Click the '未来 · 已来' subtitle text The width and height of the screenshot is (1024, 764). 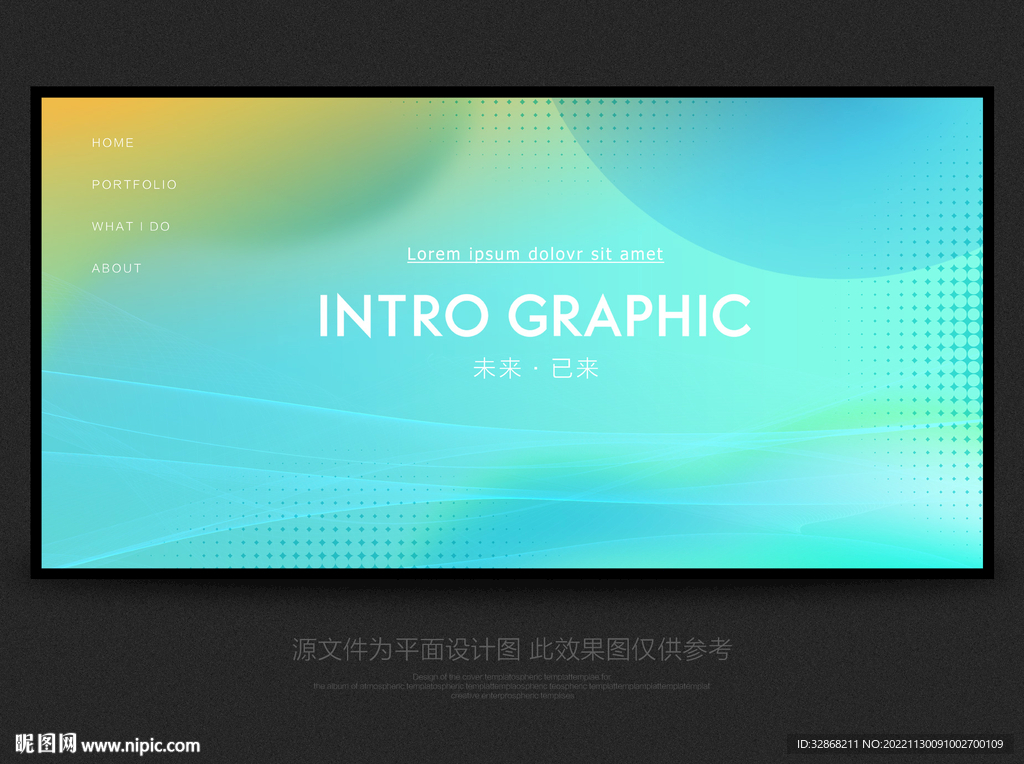536,368
